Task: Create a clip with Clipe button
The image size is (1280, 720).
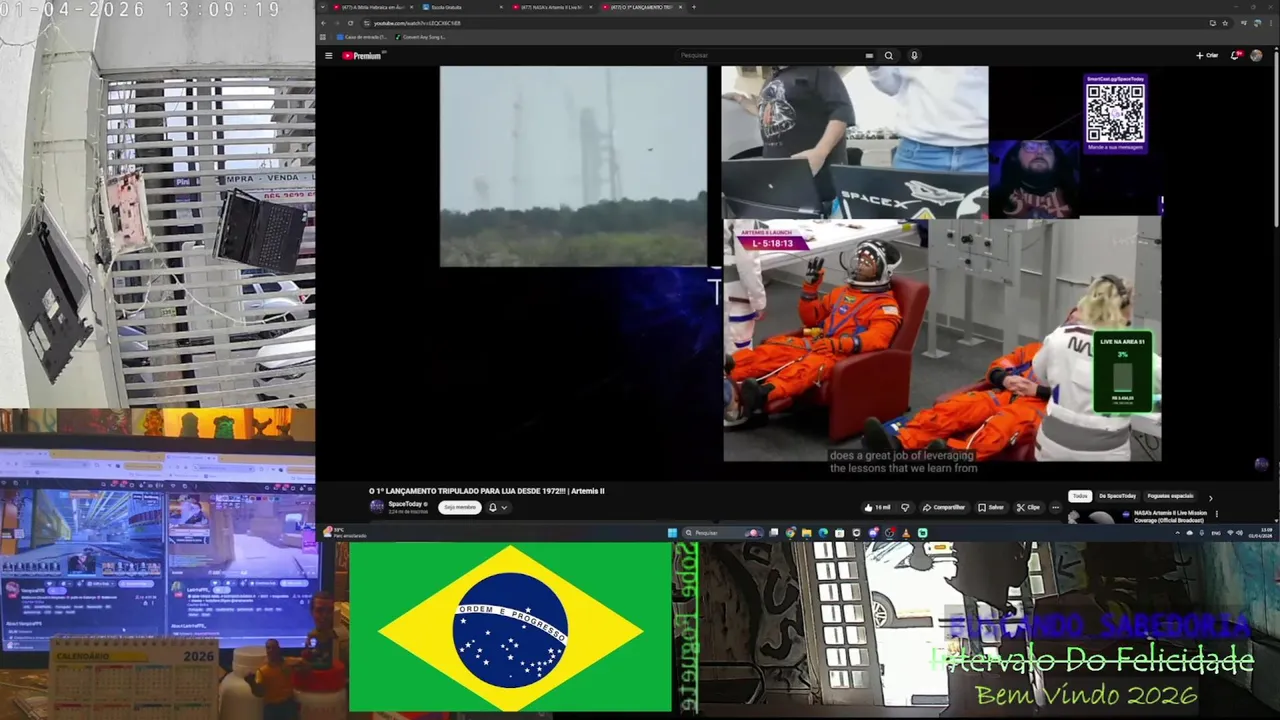Action: point(1028,507)
